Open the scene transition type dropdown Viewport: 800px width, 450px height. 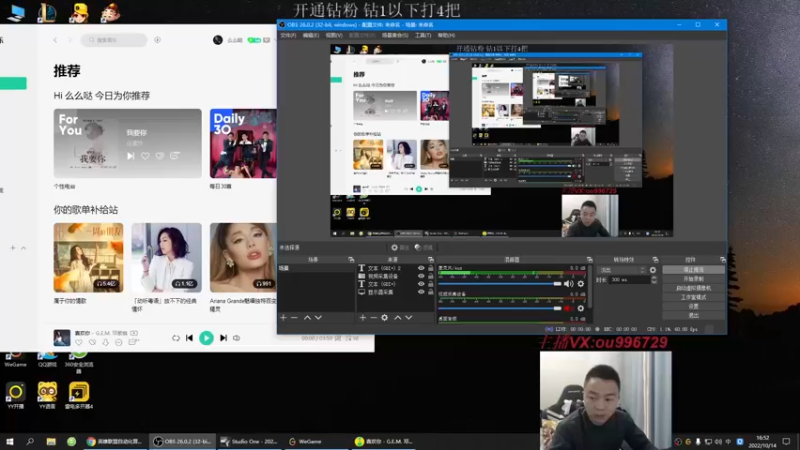(x=622, y=270)
